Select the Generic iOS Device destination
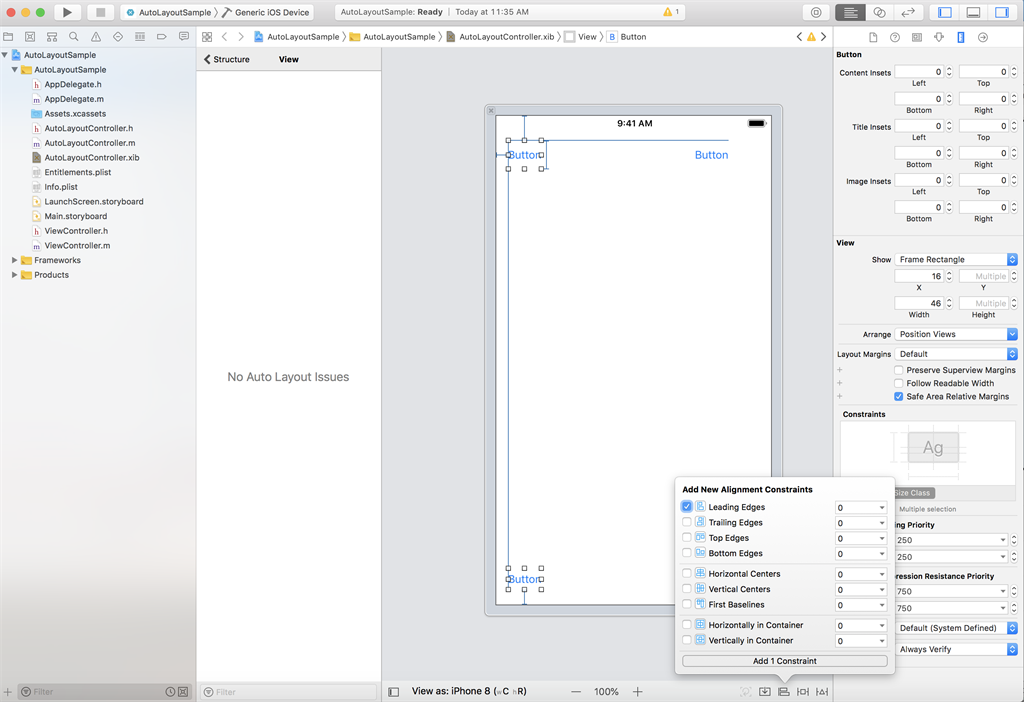Screen dimensions: 1024x702 [266, 12]
